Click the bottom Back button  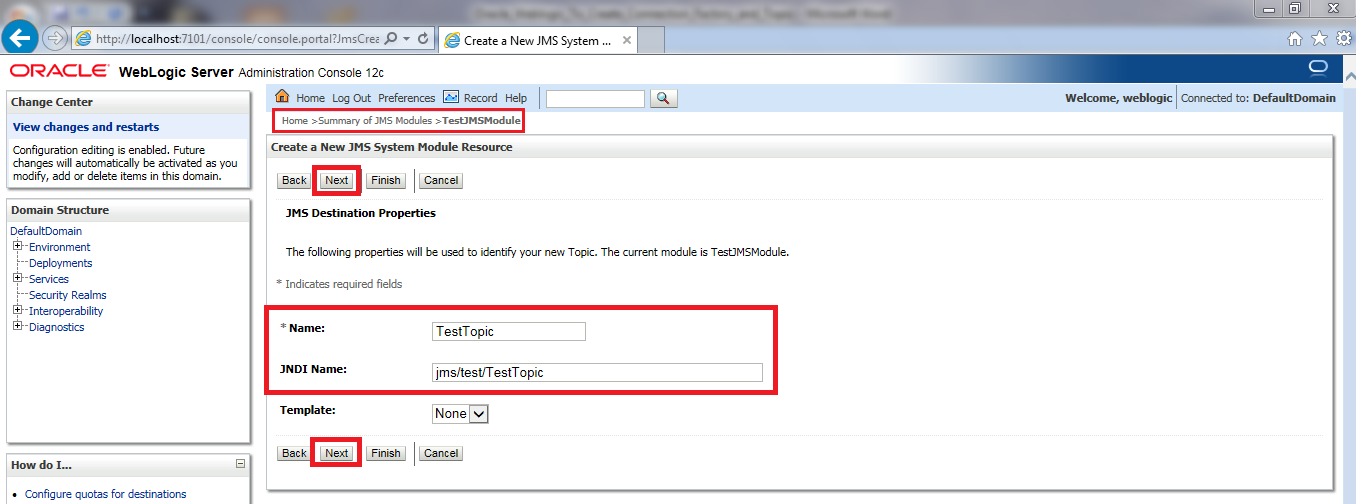click(x=294, y=453)
